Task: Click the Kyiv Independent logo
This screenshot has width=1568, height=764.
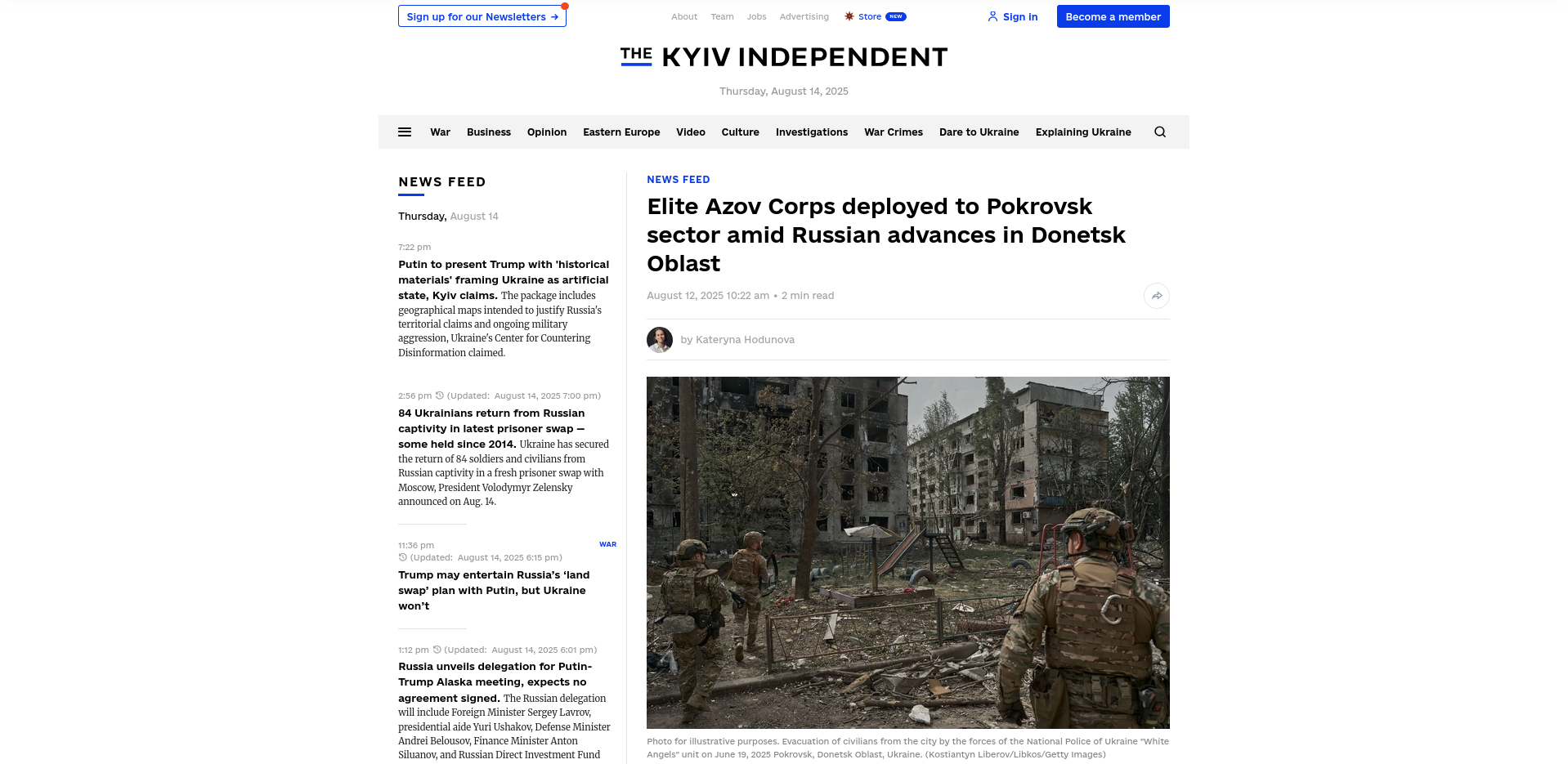Action: coord(783,56)
